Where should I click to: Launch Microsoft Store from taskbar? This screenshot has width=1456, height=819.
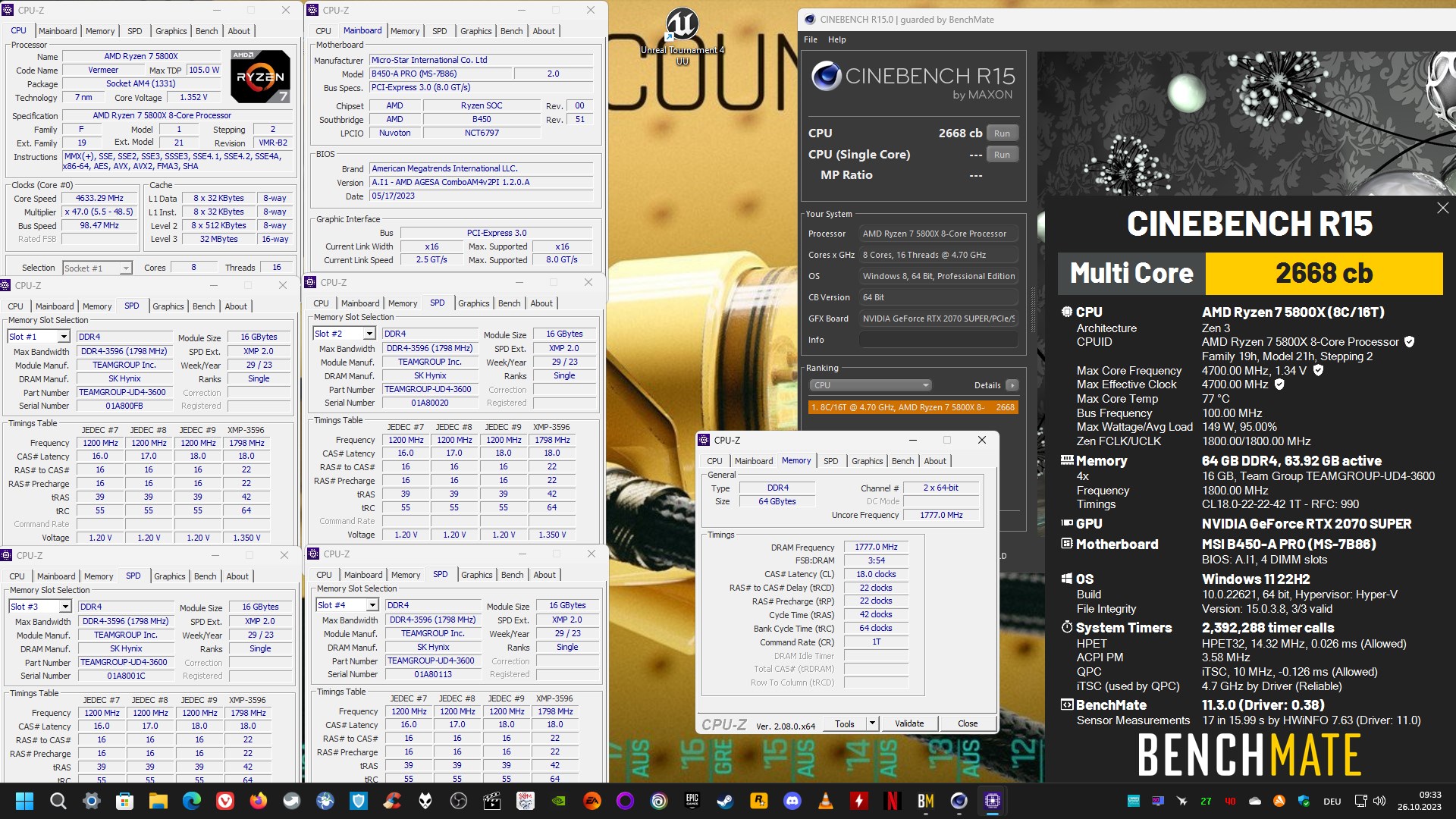(x=124, y=801)
